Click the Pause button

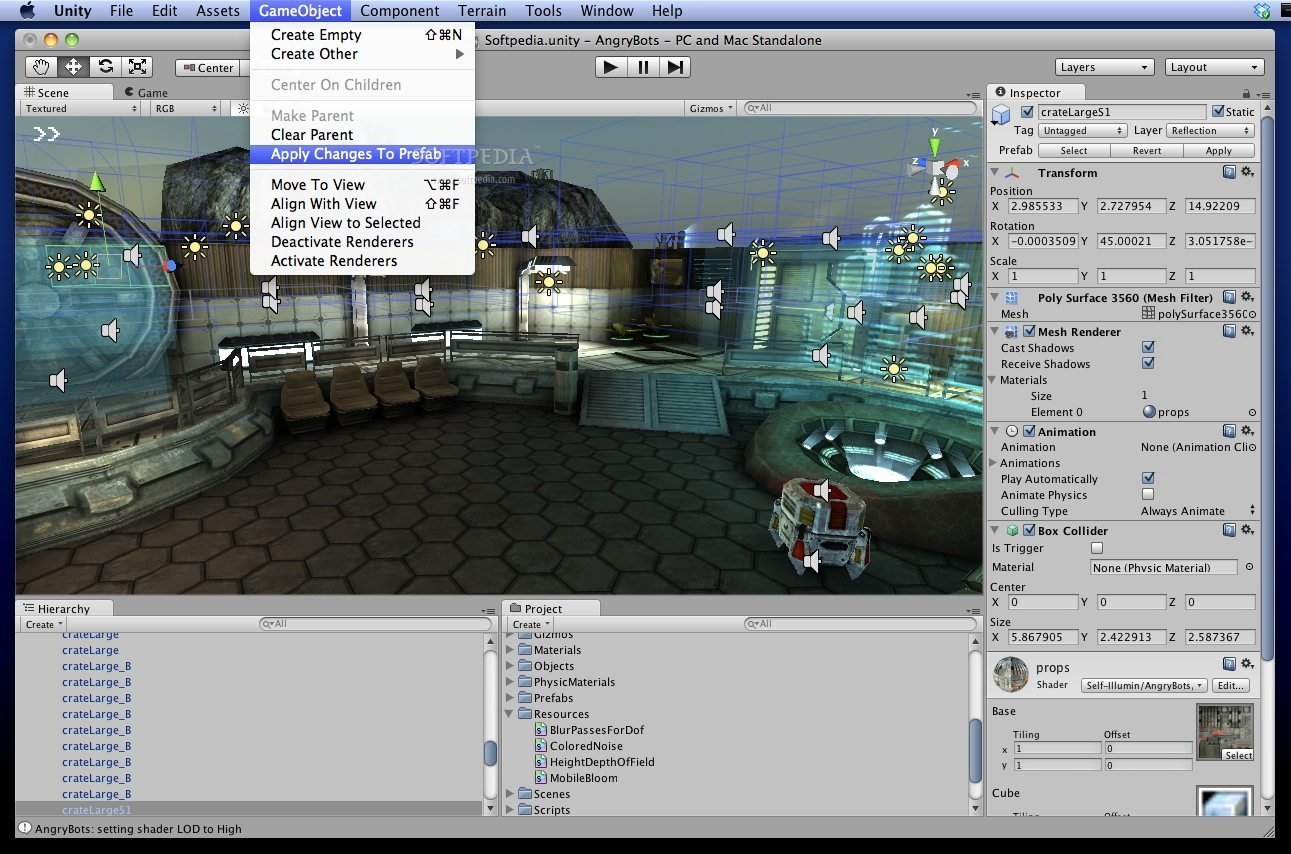643,67
